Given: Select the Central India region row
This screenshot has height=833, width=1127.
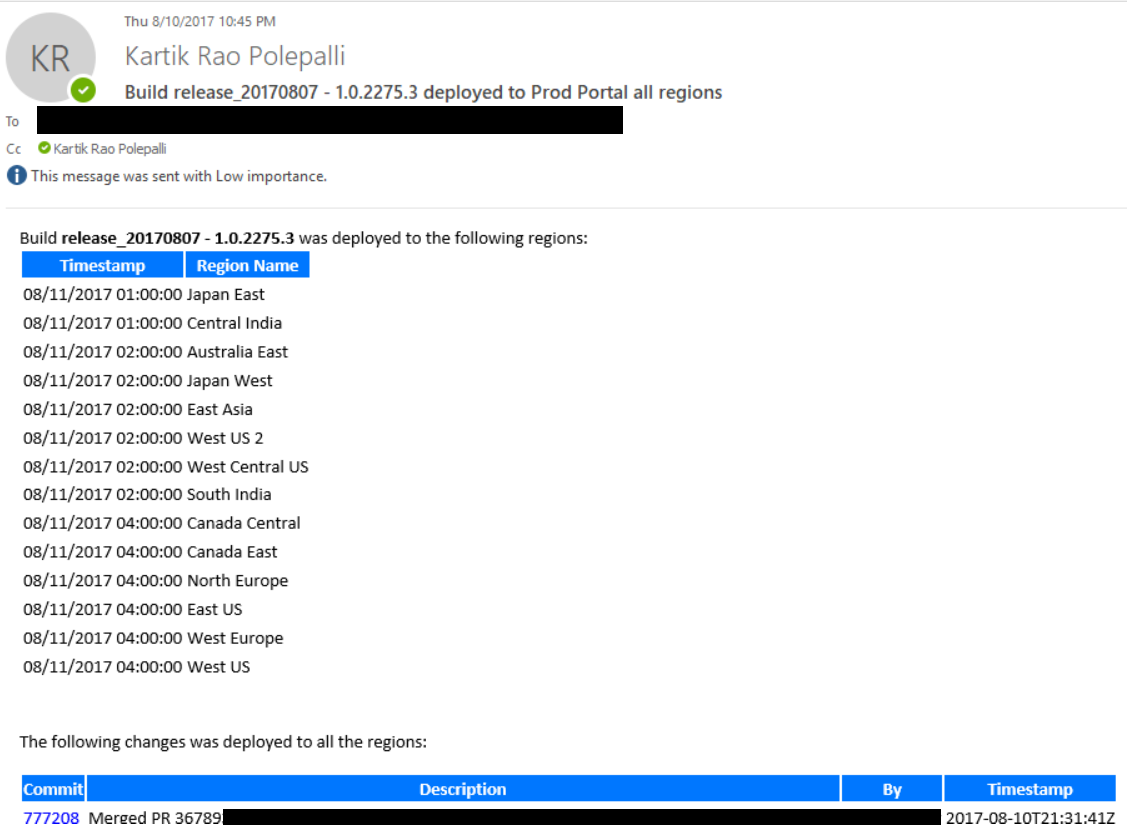Looking at the screenshot, I should point(152,323).
